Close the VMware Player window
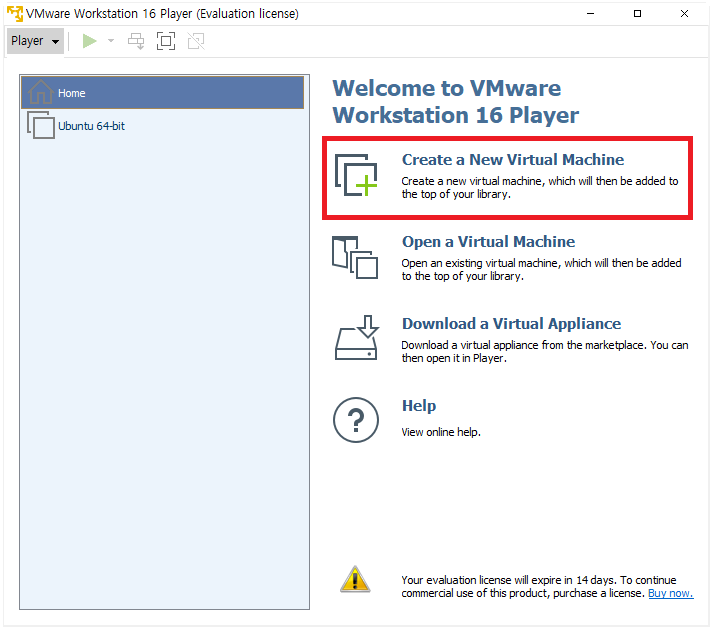 pos(684,14)
